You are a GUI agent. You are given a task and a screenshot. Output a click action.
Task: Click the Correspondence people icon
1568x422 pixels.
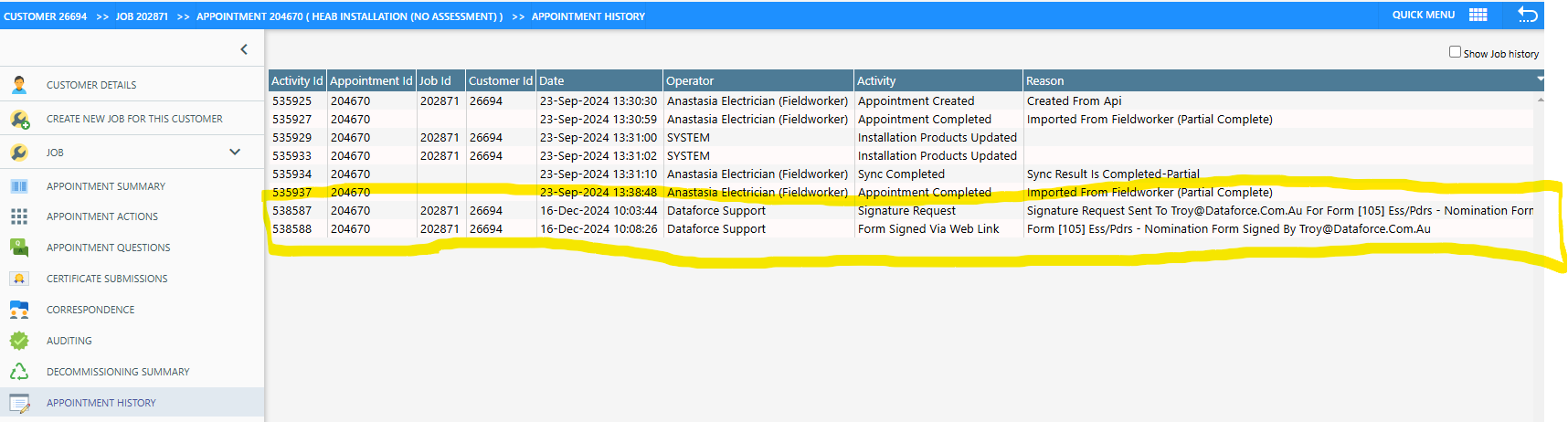tap(19, 310)
